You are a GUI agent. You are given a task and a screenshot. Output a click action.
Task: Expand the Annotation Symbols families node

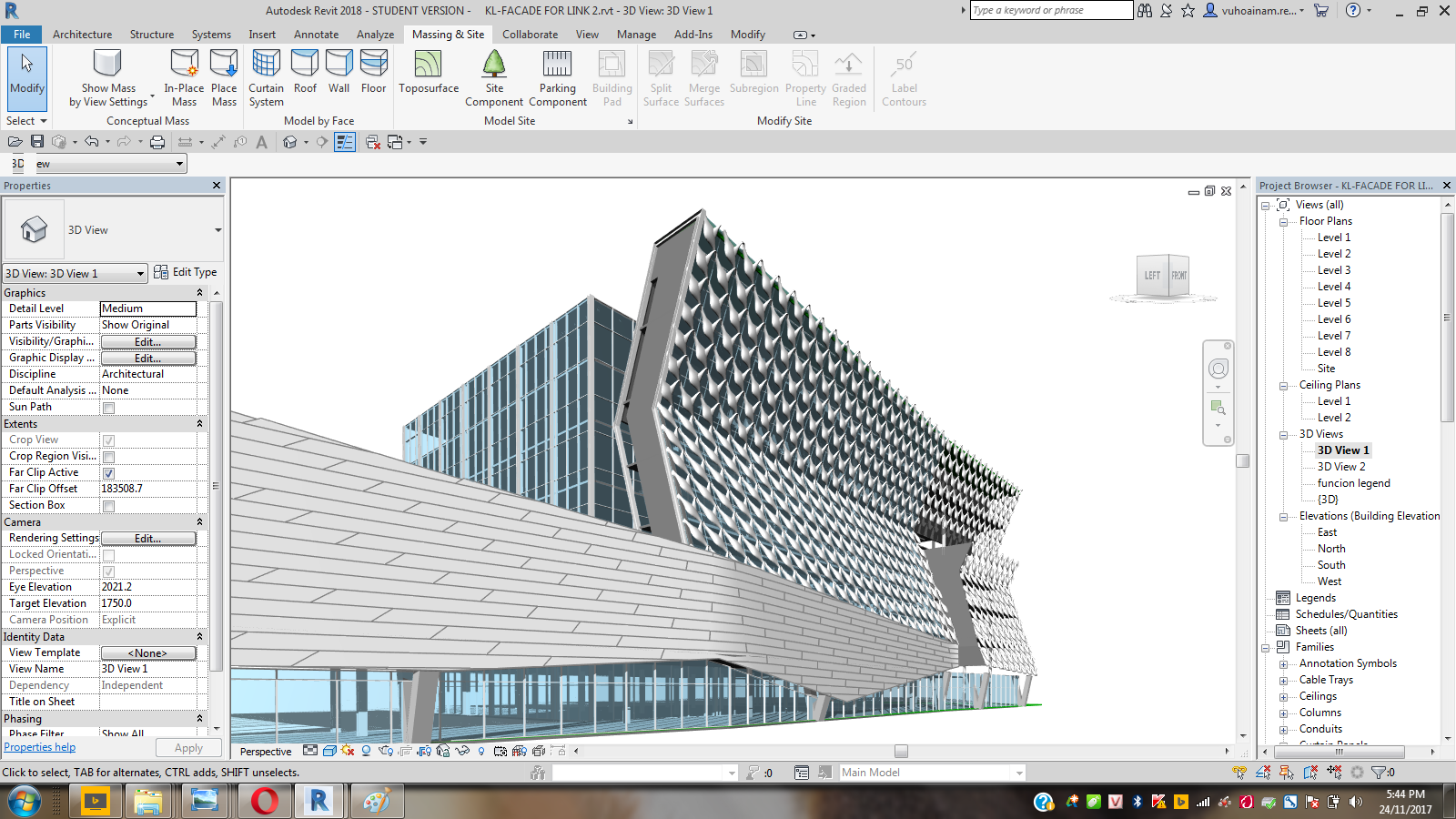coord(1283,664)
